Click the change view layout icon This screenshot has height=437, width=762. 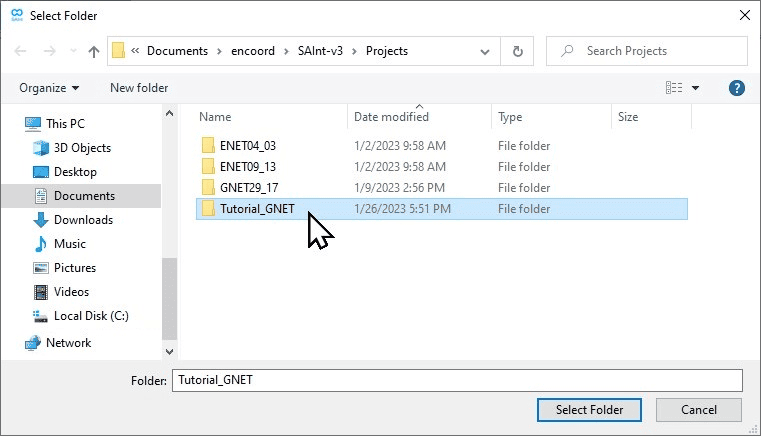(674, 88)
